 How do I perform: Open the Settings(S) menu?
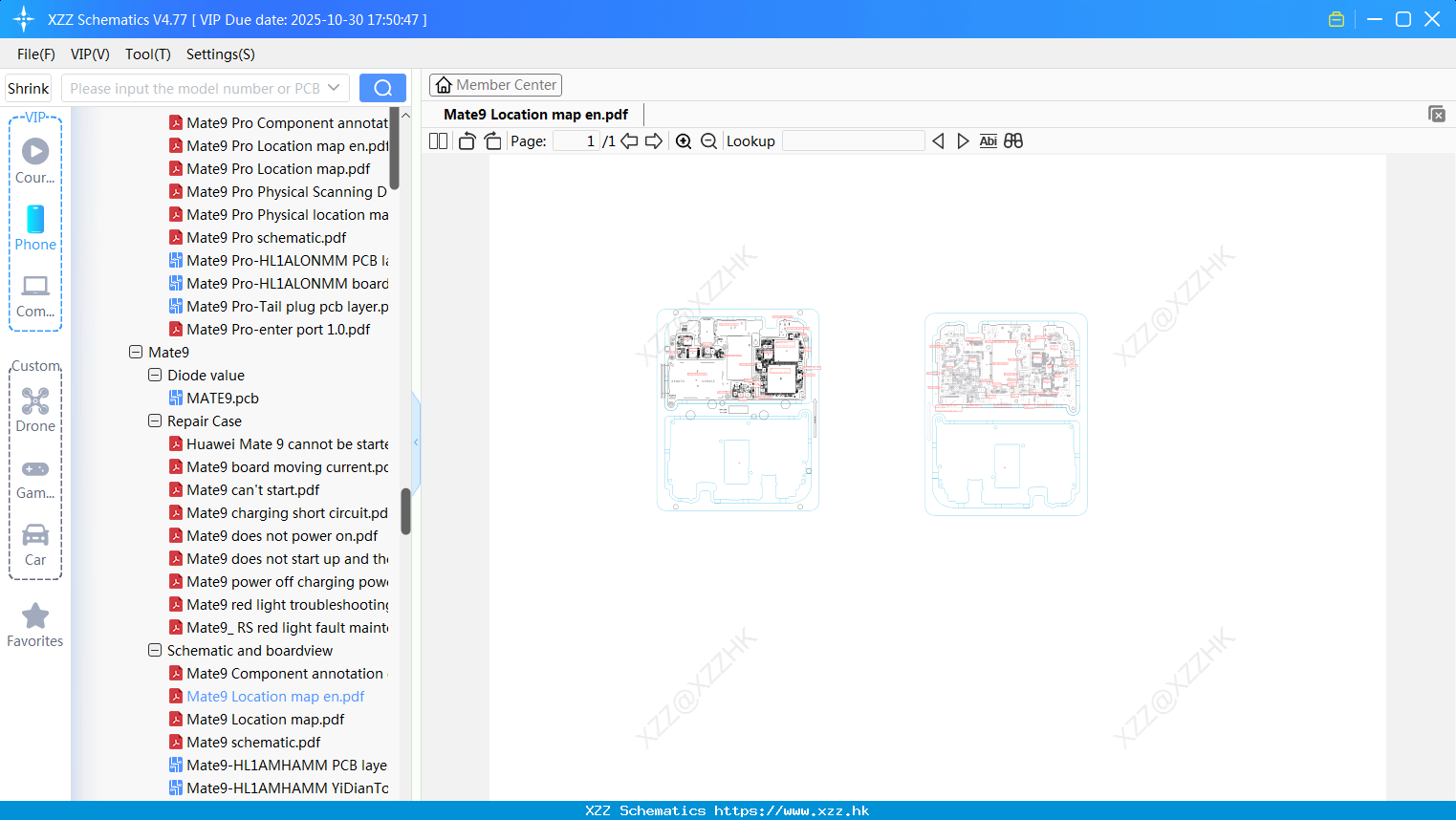pyautogui.click(x=221, y=54)
